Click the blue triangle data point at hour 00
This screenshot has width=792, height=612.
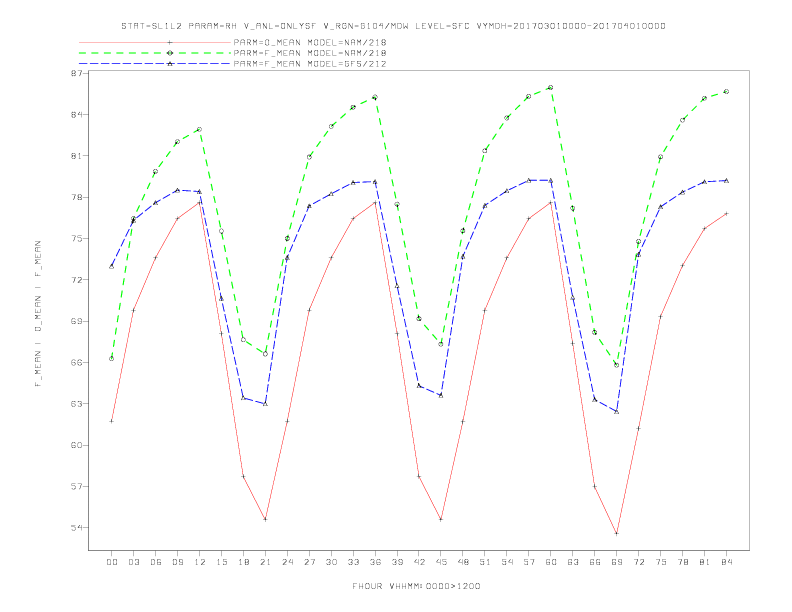pos(112,266)
